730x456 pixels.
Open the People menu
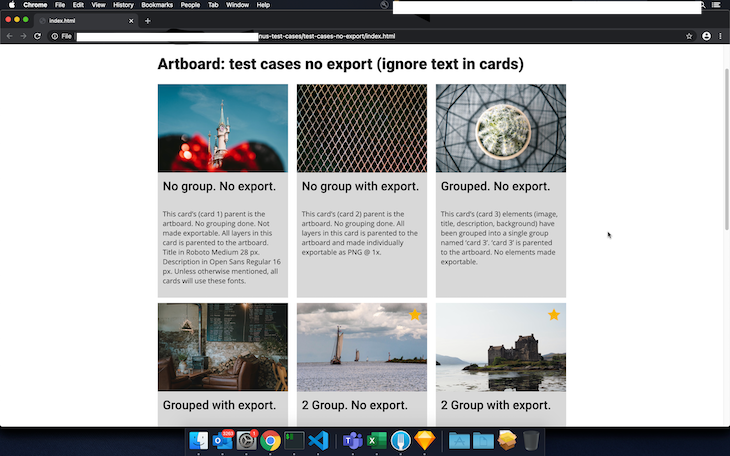(x=190, y=5)
